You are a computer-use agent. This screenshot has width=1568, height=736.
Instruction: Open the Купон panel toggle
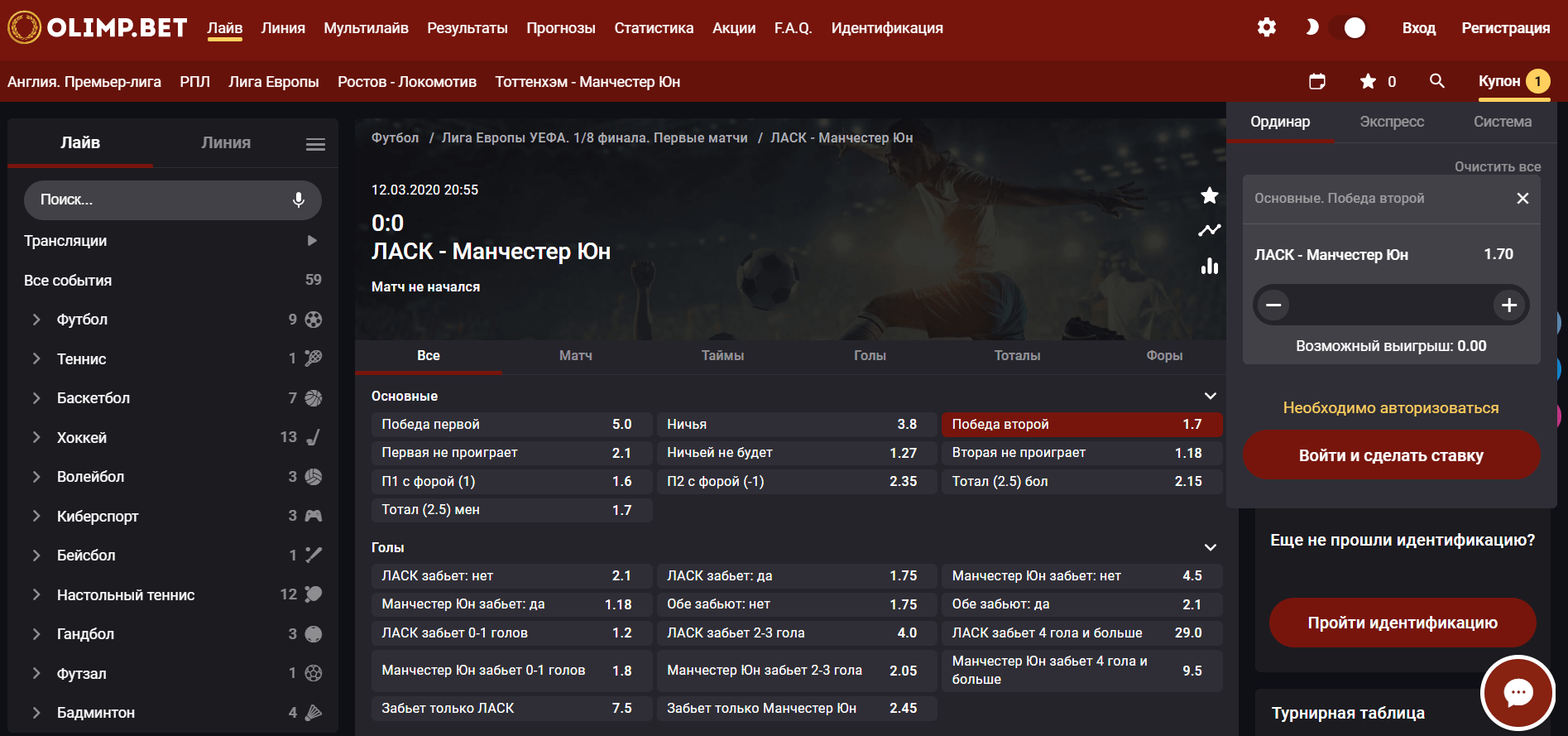pos(1513,81)
